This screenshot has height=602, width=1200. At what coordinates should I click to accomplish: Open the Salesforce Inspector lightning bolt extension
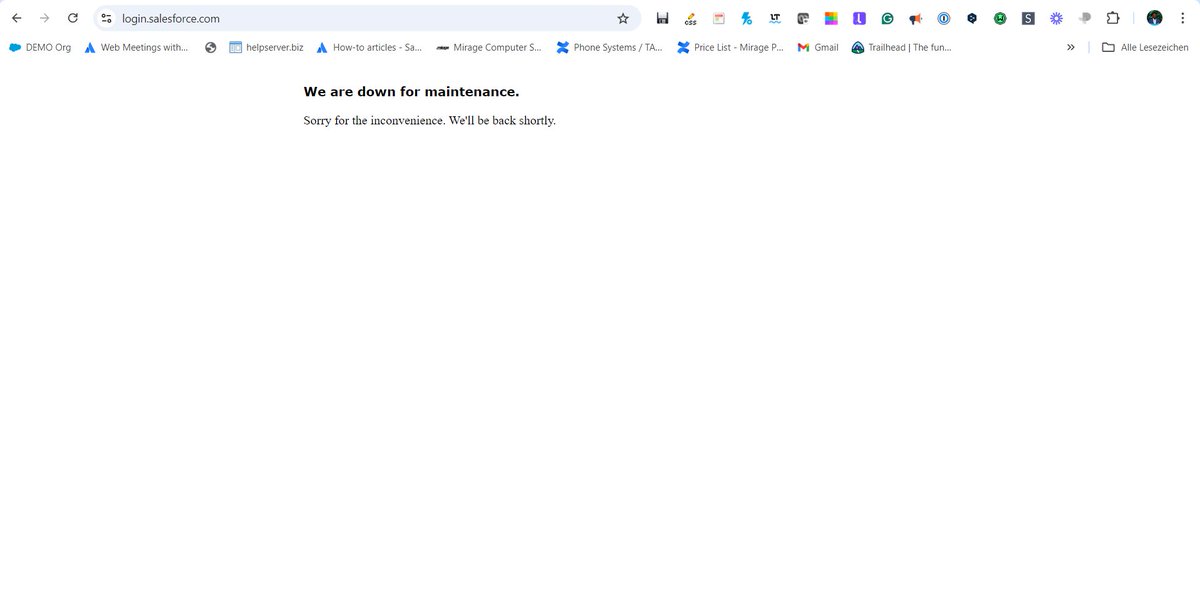tap(746, 18)
